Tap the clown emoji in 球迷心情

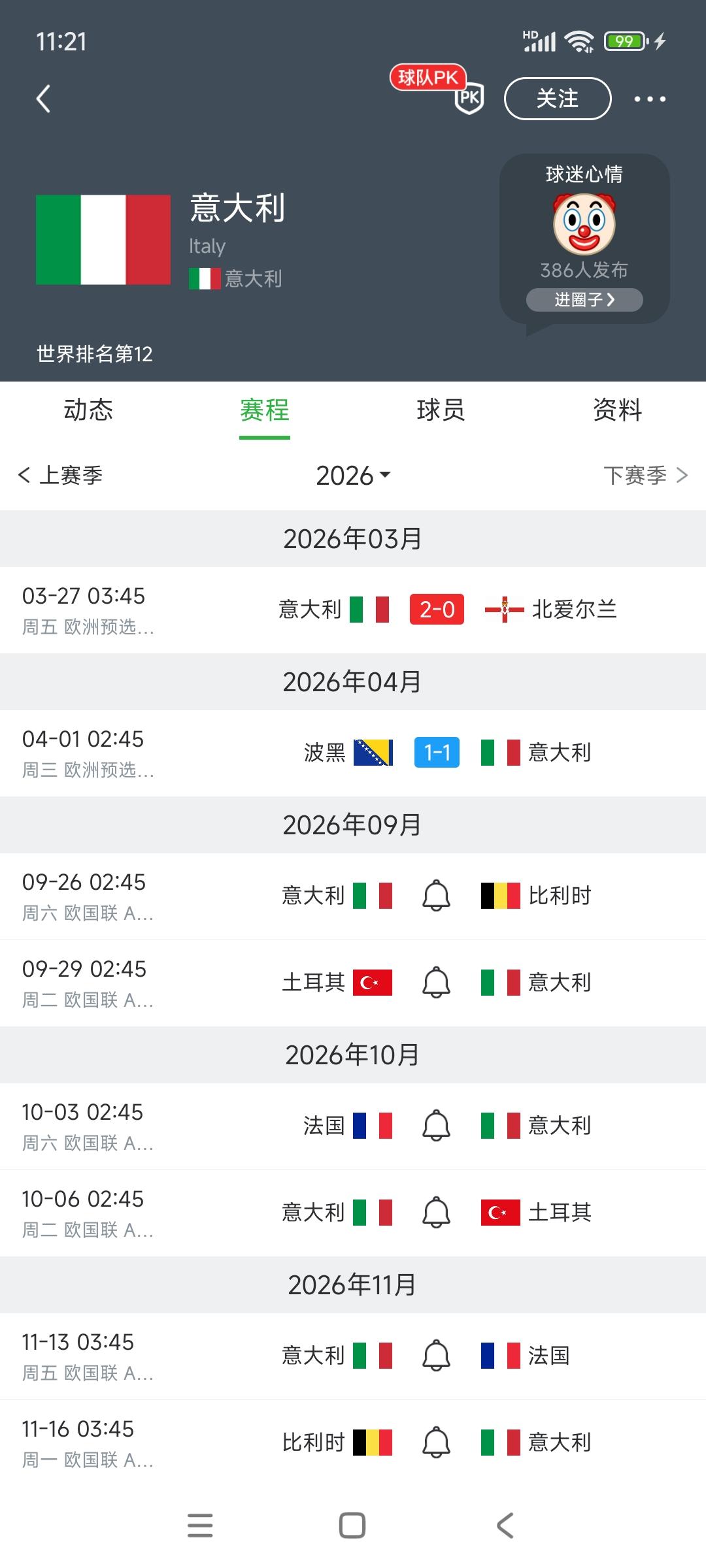pyautogui.click(x=584, y=224)
